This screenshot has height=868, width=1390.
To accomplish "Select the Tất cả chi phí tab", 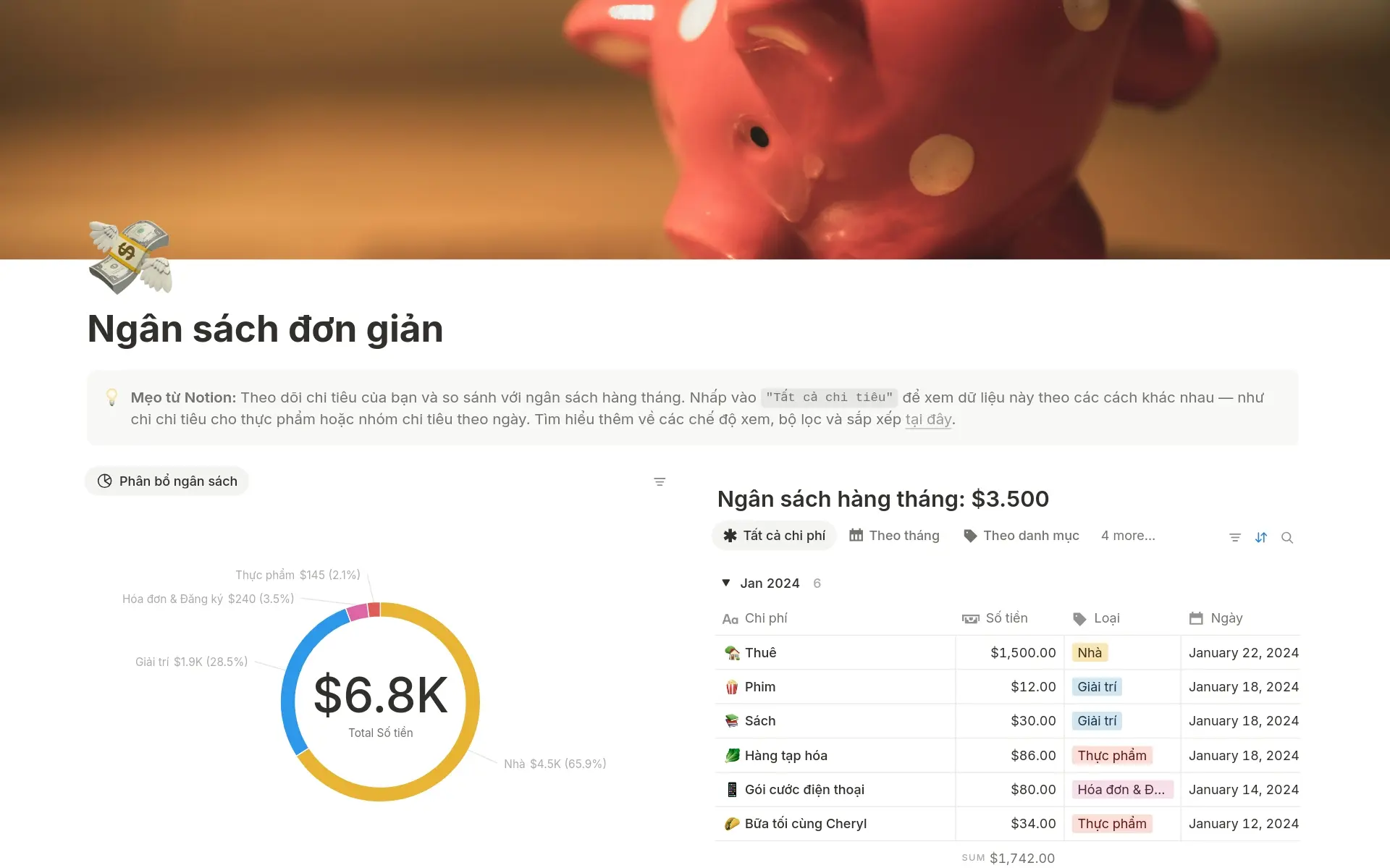I will 774,536.
